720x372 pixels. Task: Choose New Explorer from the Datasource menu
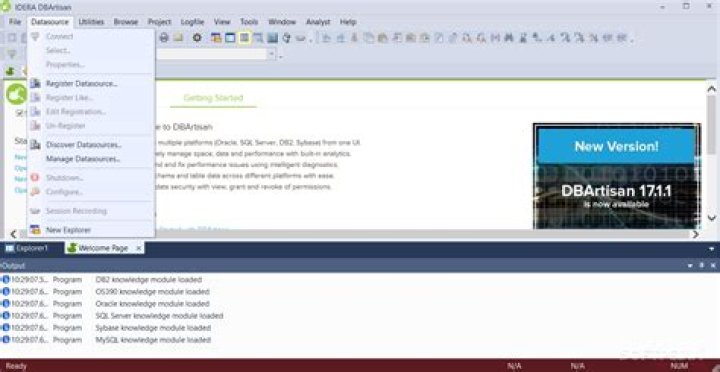[x=91, y=230]
